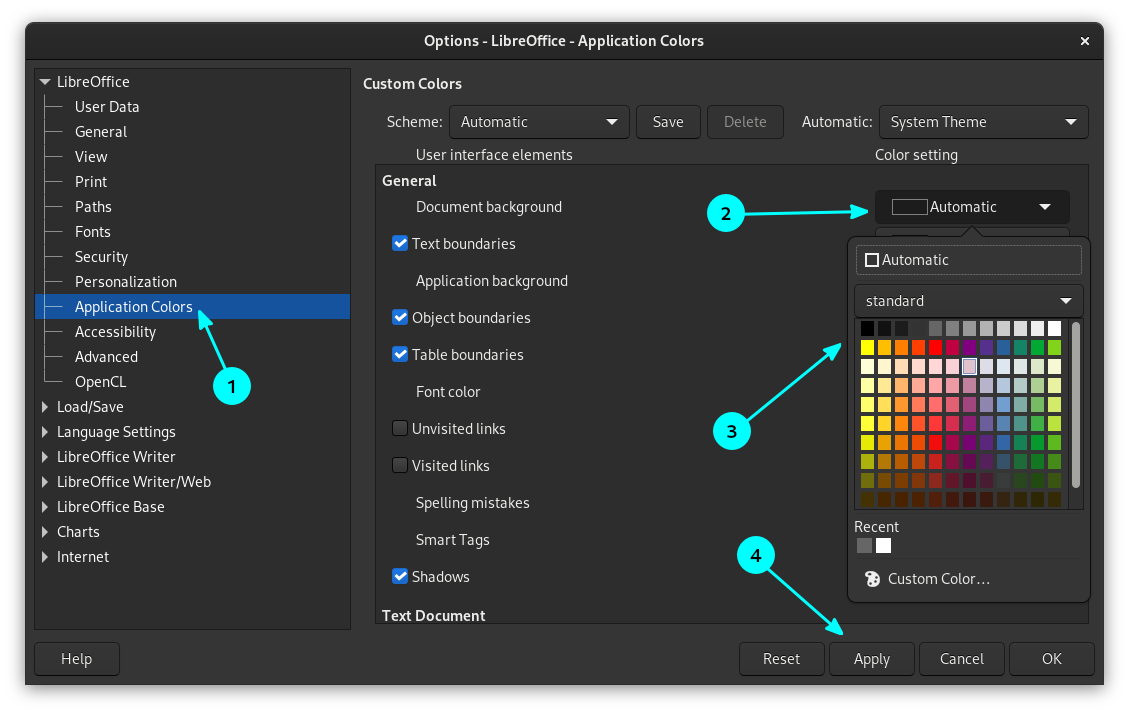The image size is (1129, 713).
Task: Disable the Text boundaries checkbox
Action: pos(400,243)
